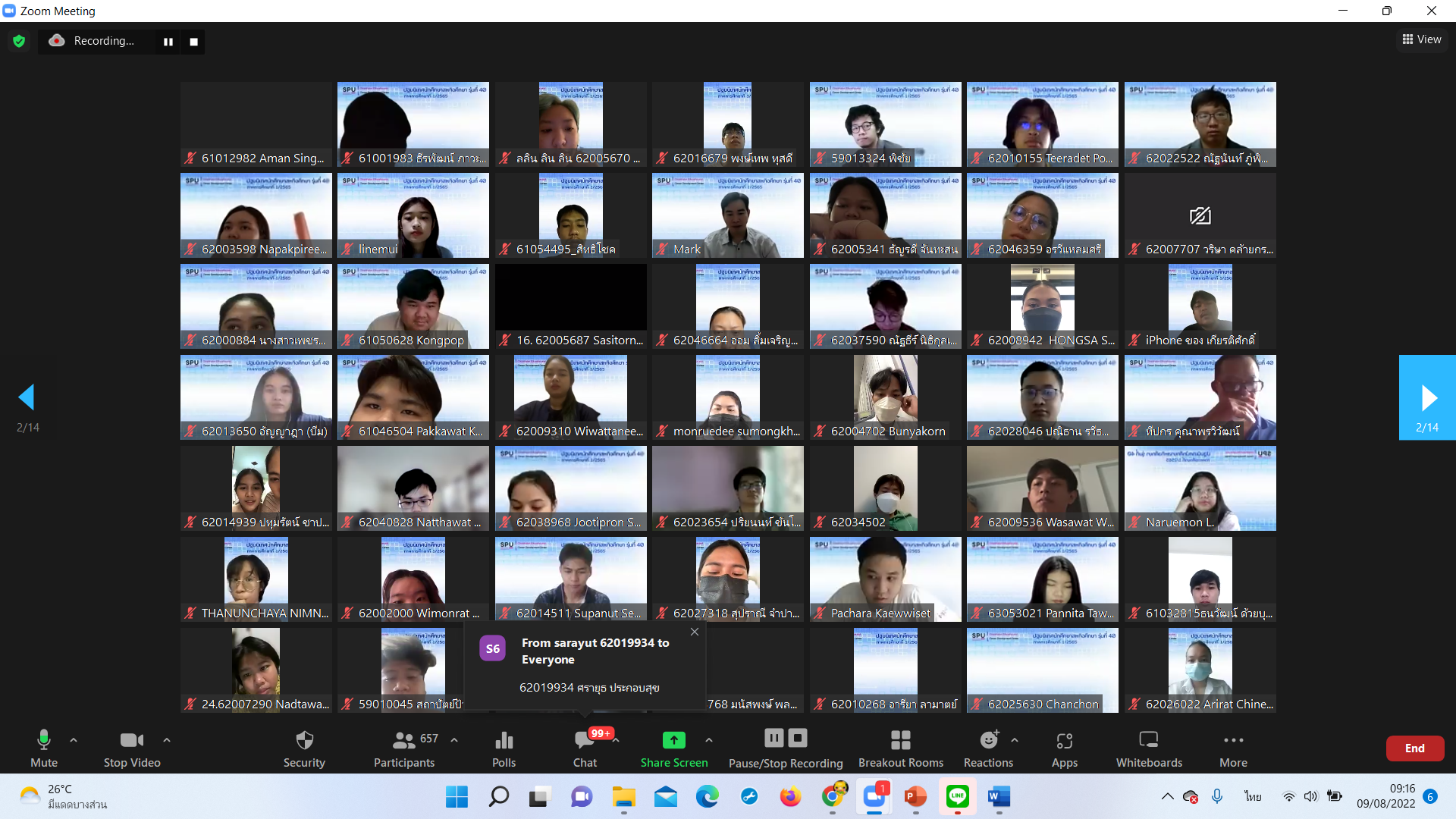The height and width of the screenshot is (819, 1456).
Task: Expand share options arrow beside Share Screen
Action: (x=709, y=739)
